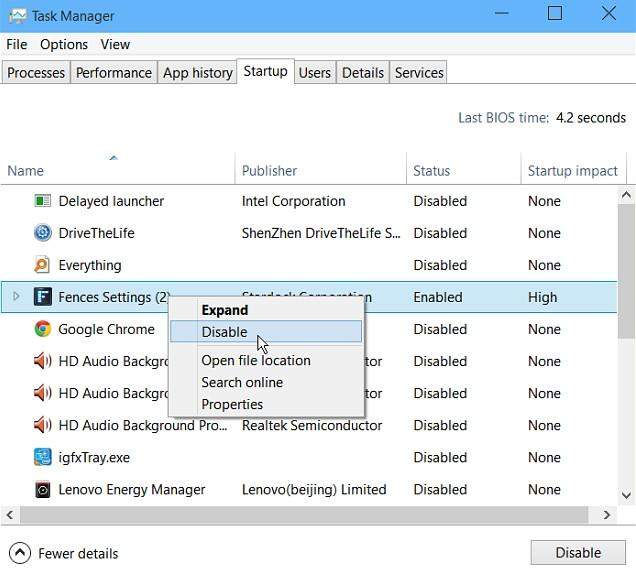The height and width of the screenshot is (579, 636).
Task: Click the Enabled status of Fences Settings
Action: tap(438, 297)
